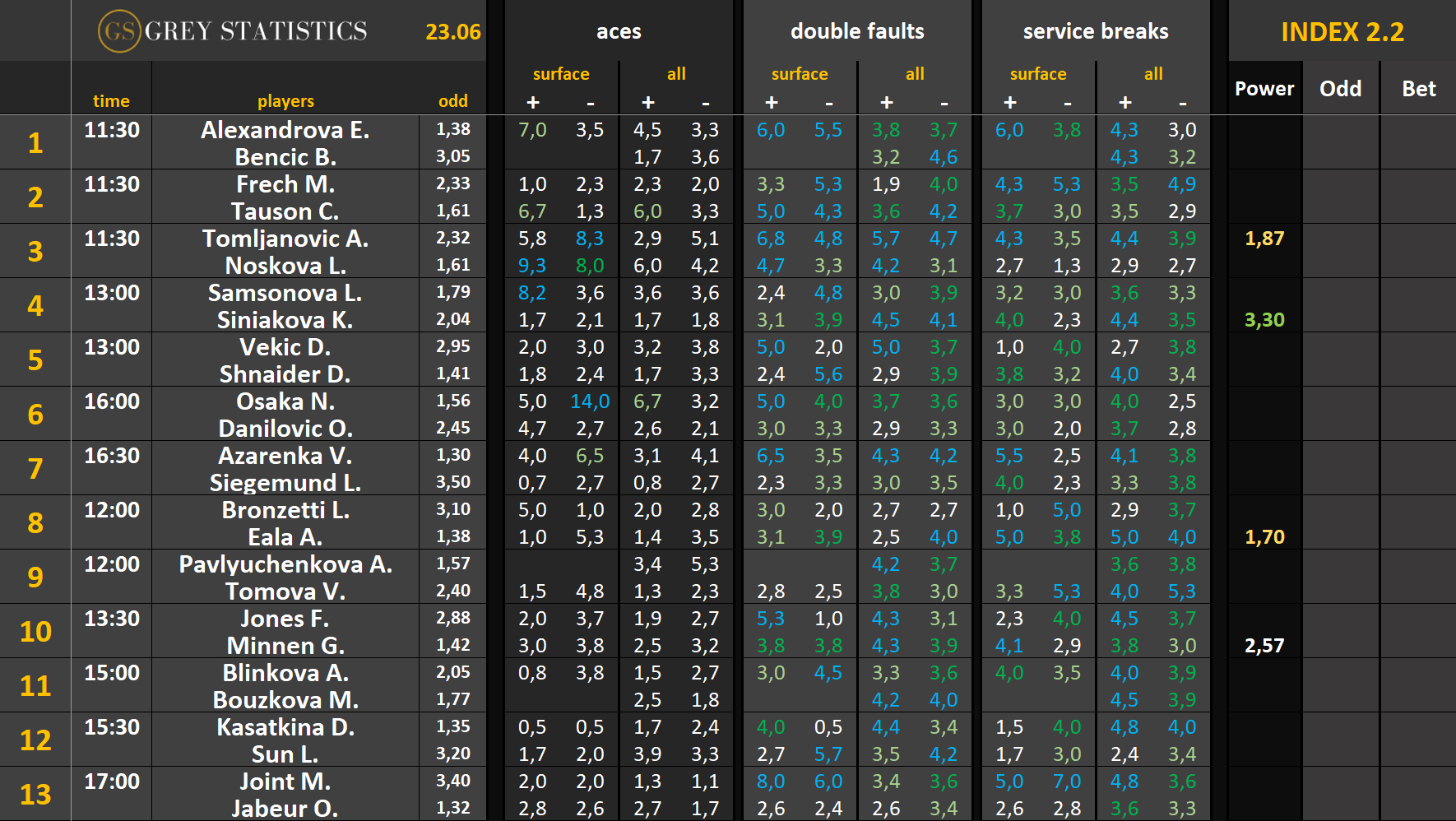Select player Azarenka V.

(285, 456)
